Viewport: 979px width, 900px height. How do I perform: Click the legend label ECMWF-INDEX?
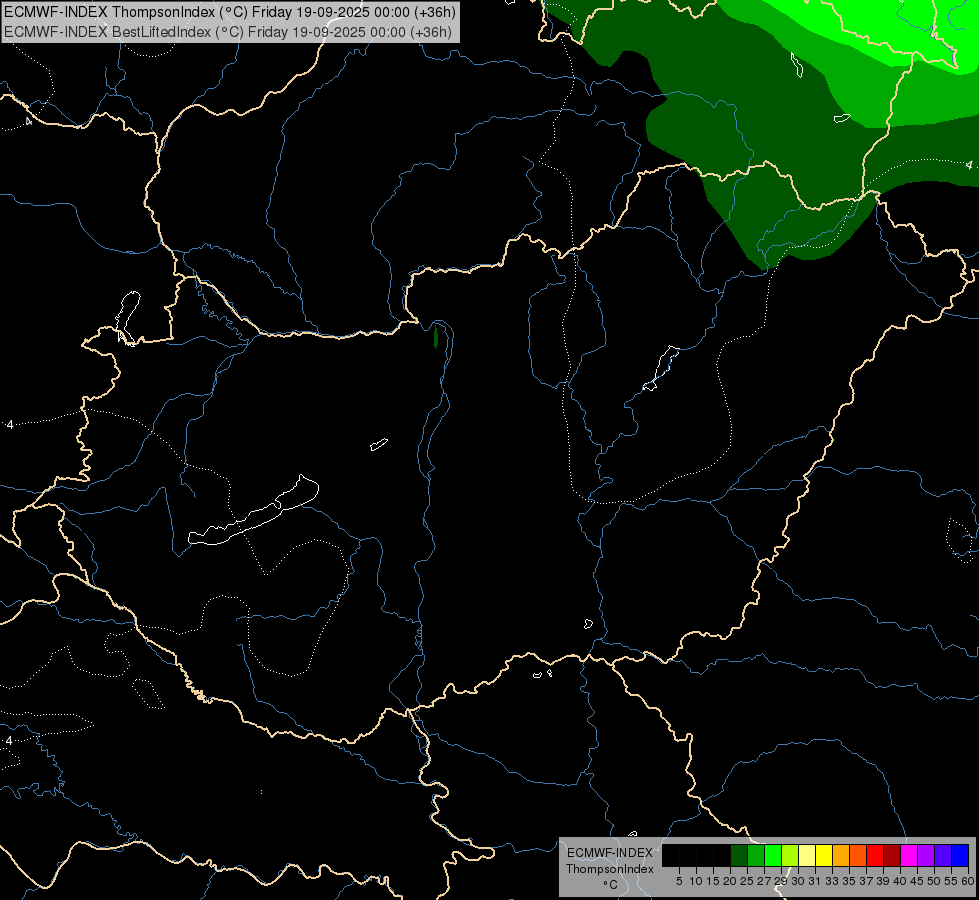click(x=610, y=853)
